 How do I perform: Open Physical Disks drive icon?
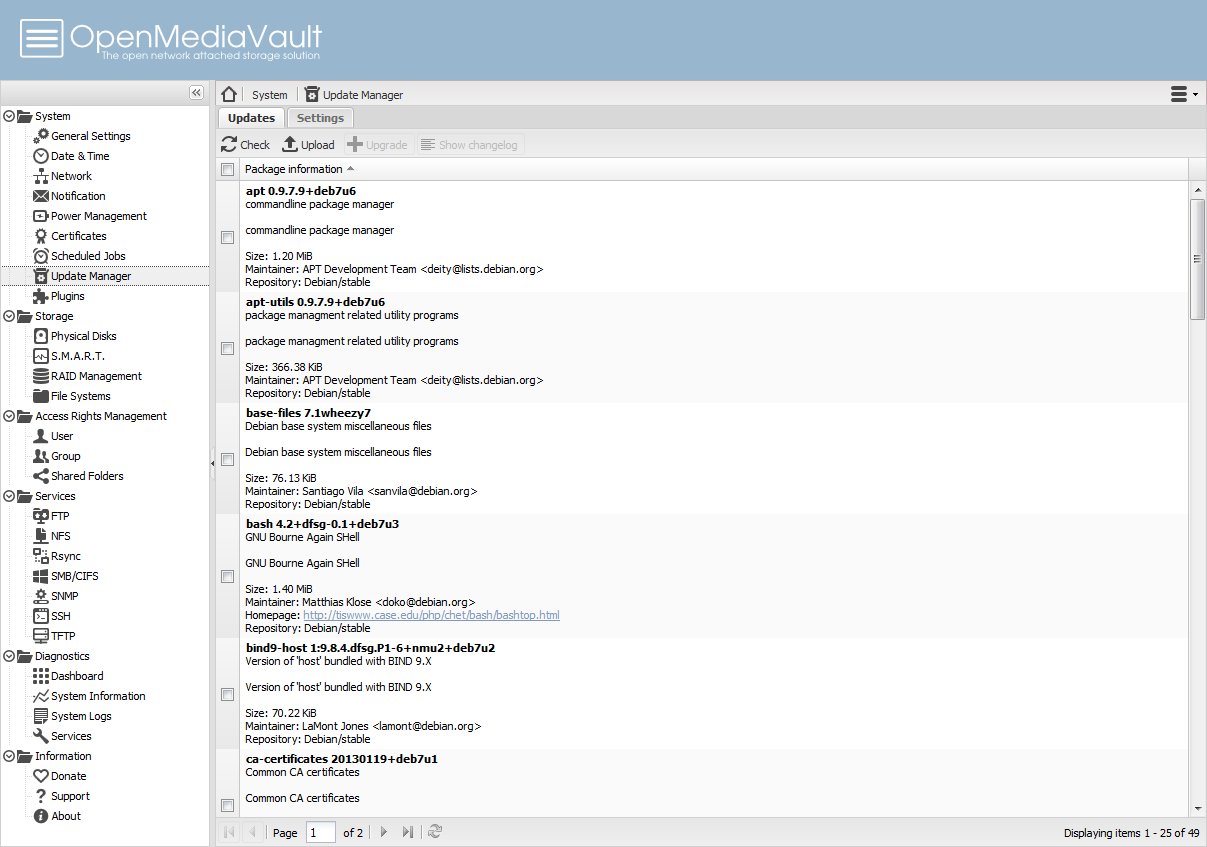tap(41, 336)
